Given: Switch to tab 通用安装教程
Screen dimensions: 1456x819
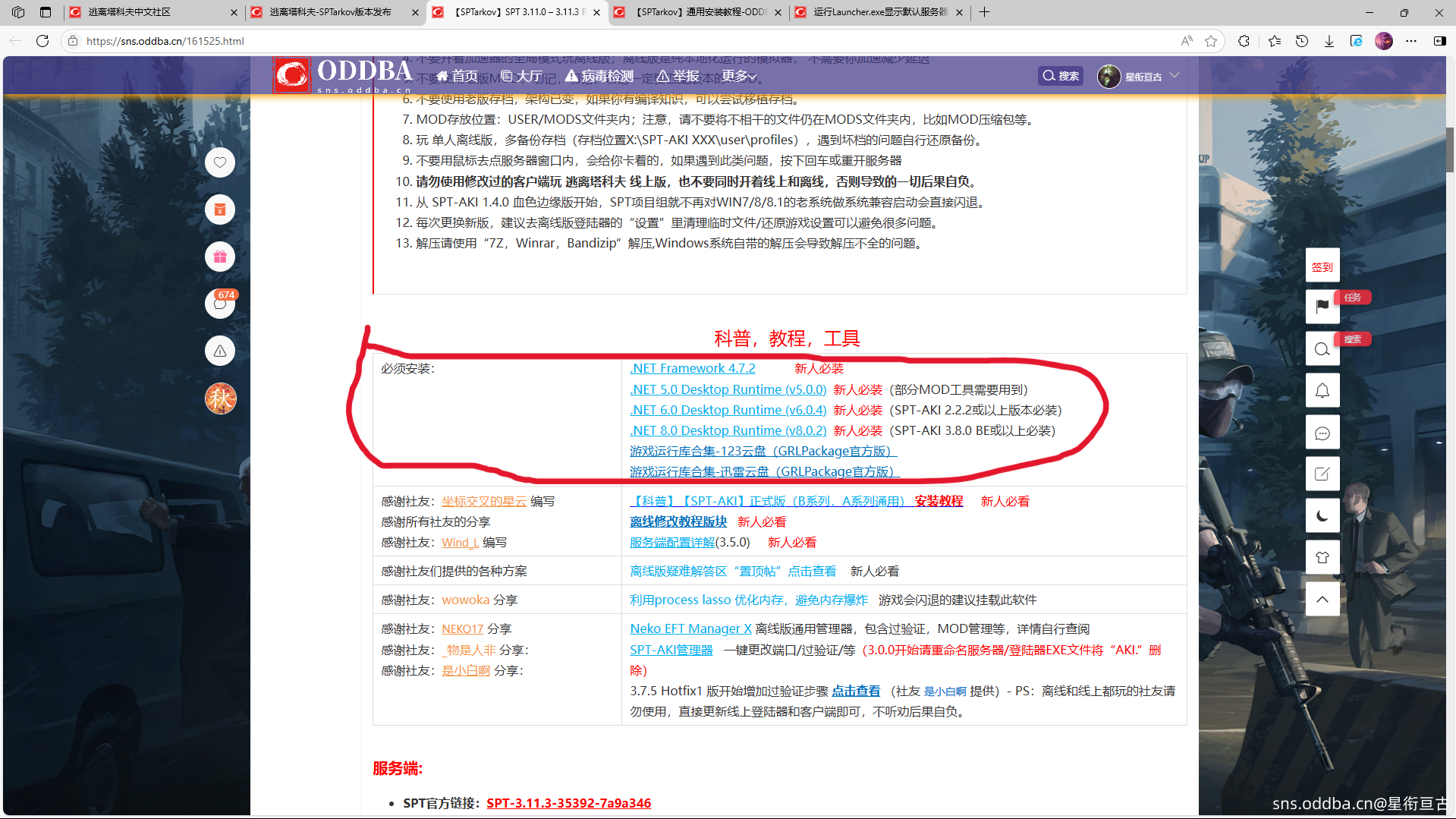Looking at the screenshot, I should click(697, 12).
